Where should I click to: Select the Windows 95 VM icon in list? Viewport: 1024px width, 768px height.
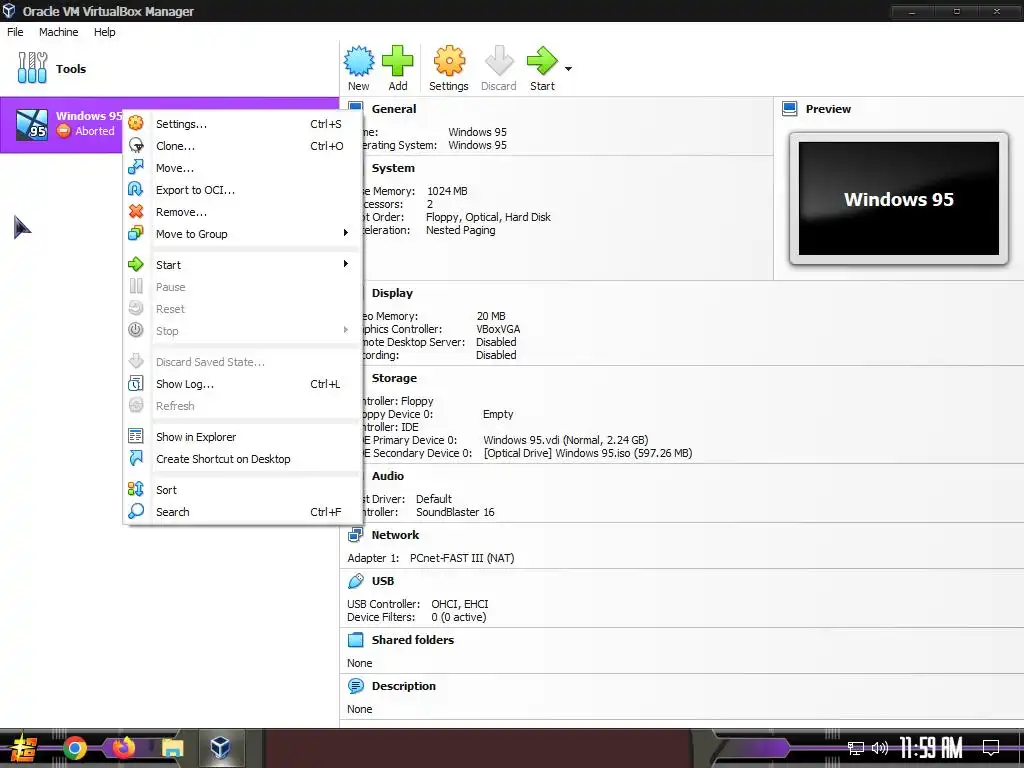(x=31, y=125)
